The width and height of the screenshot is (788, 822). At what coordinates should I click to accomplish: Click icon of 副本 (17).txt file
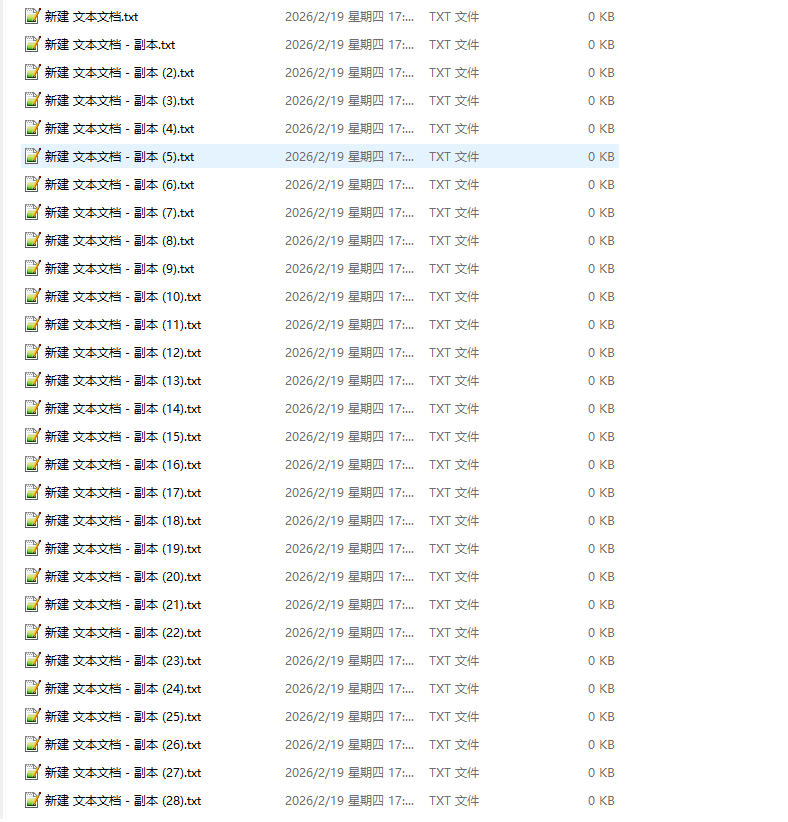tap(33, 492)
